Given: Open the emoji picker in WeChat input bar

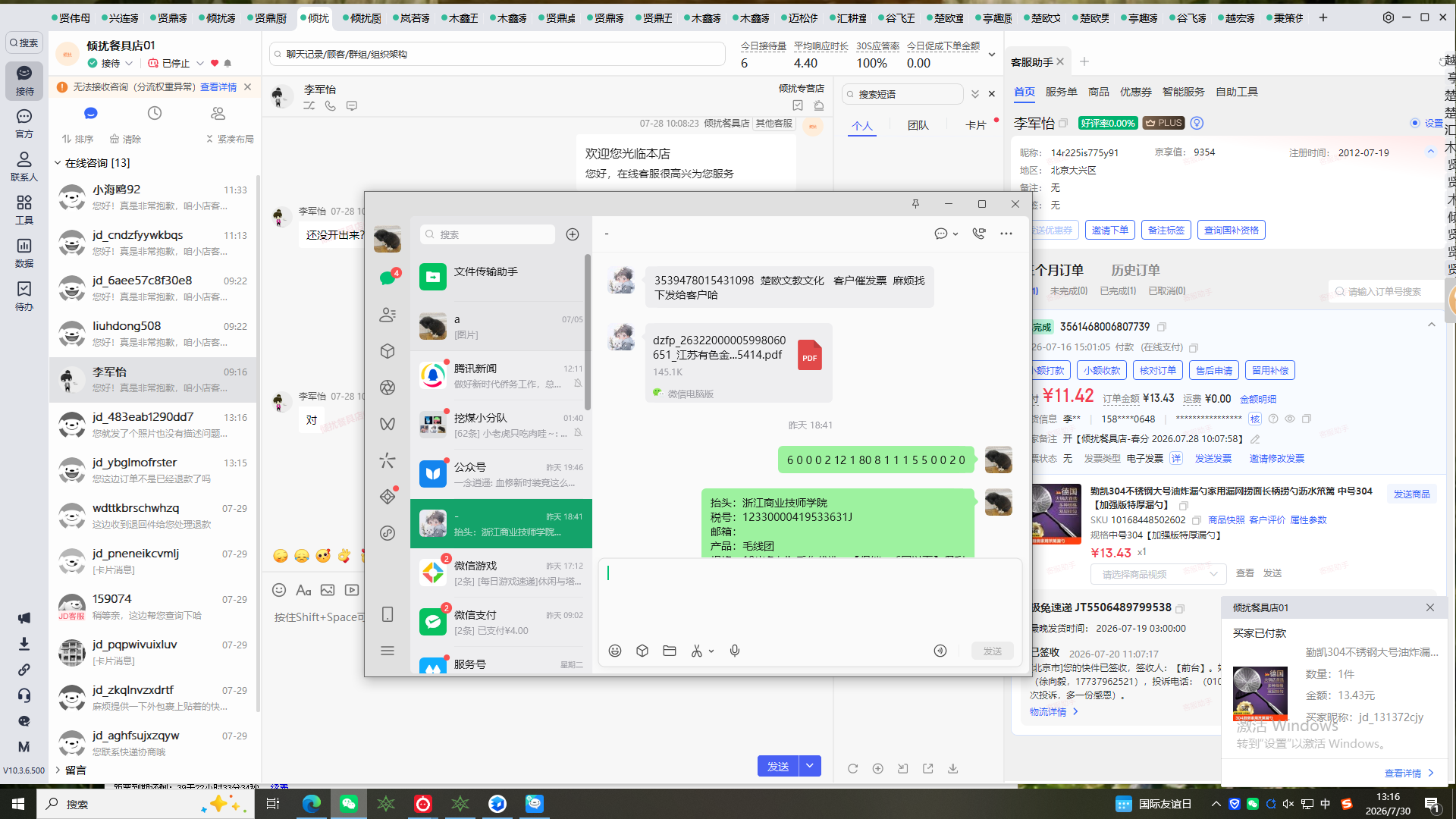Looking at the screenshot, I should pos(615,651).
